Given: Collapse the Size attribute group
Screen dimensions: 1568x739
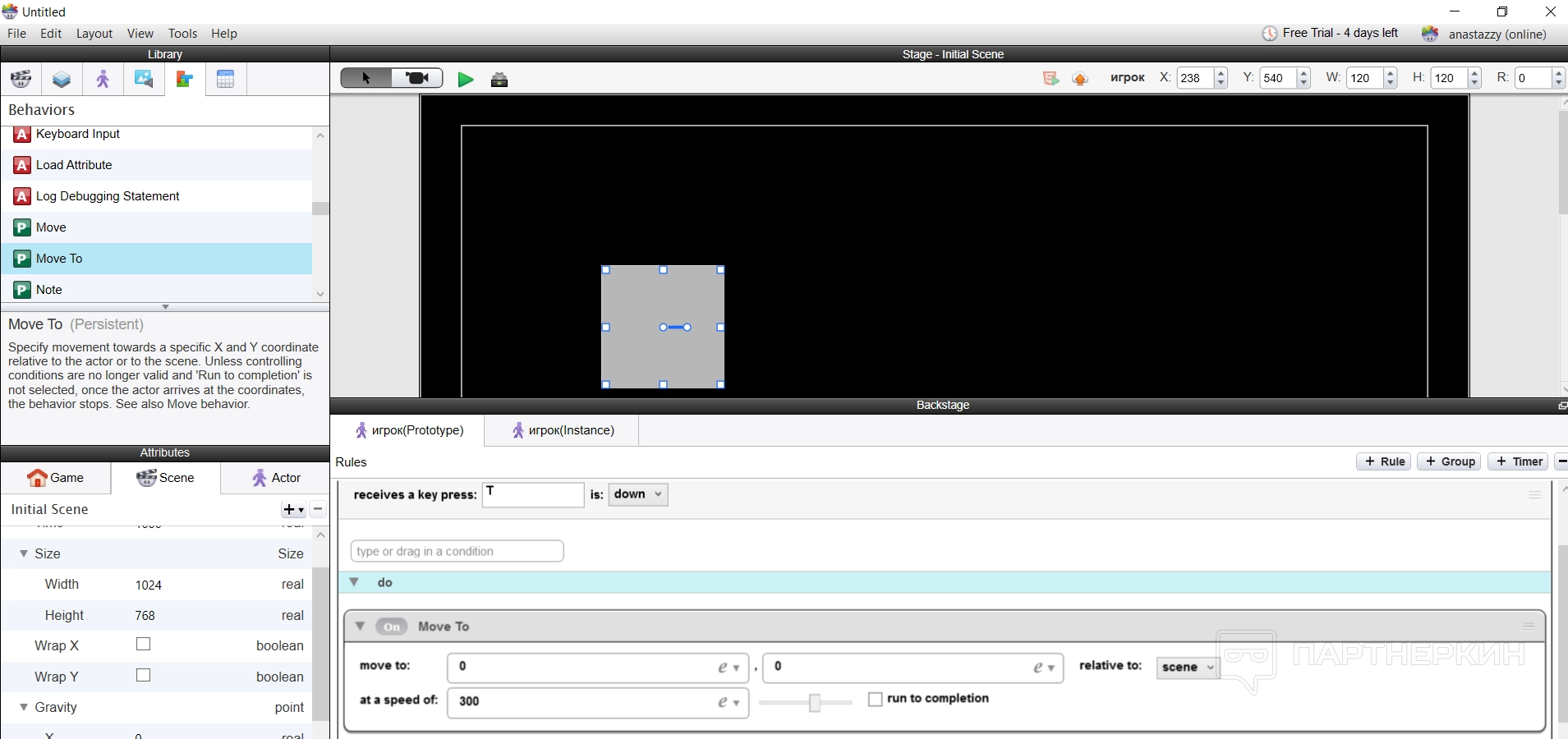Looking at the screenshot, I should 24,553.
